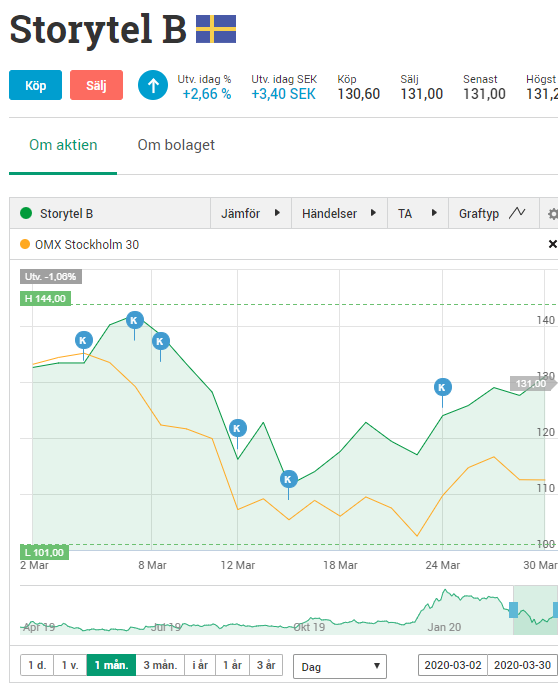Click the 2020-03-02 start date field
558x688 pixels.
(453, 665)
